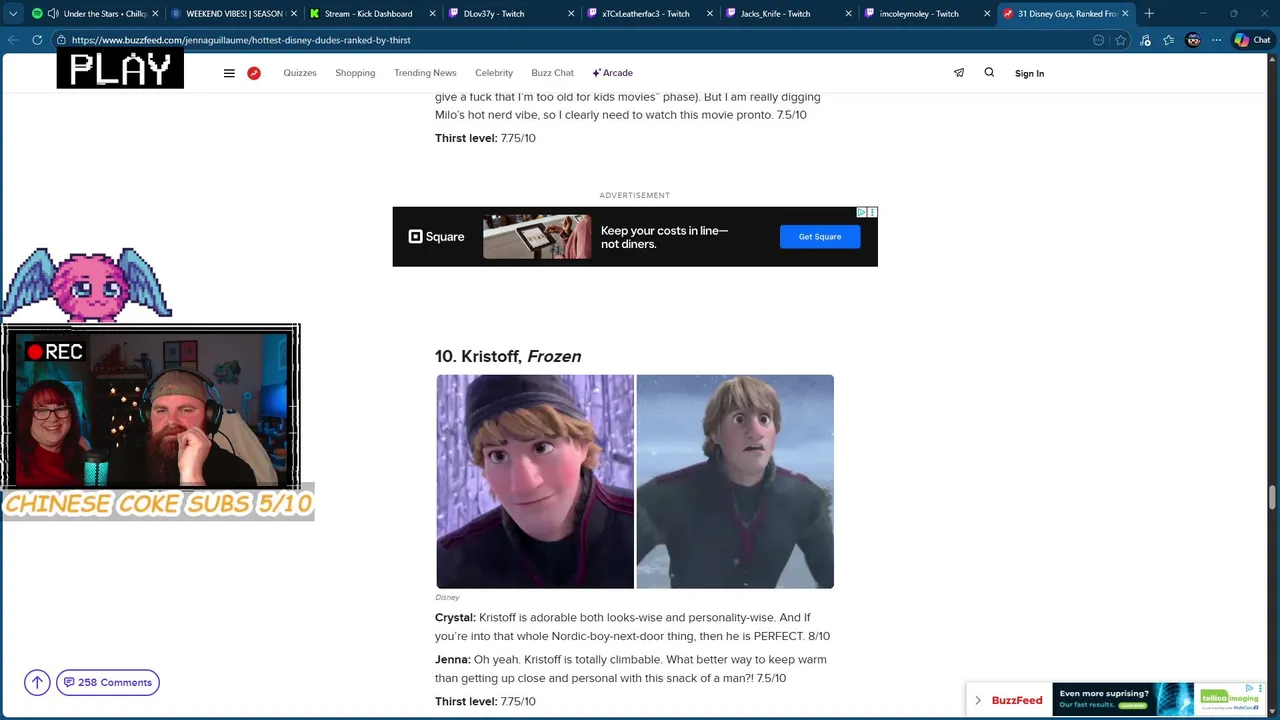The height and width of the screenshot is (720, 1280).
Task: Click the favorites star in address bar
Action: click(1121, 40)
